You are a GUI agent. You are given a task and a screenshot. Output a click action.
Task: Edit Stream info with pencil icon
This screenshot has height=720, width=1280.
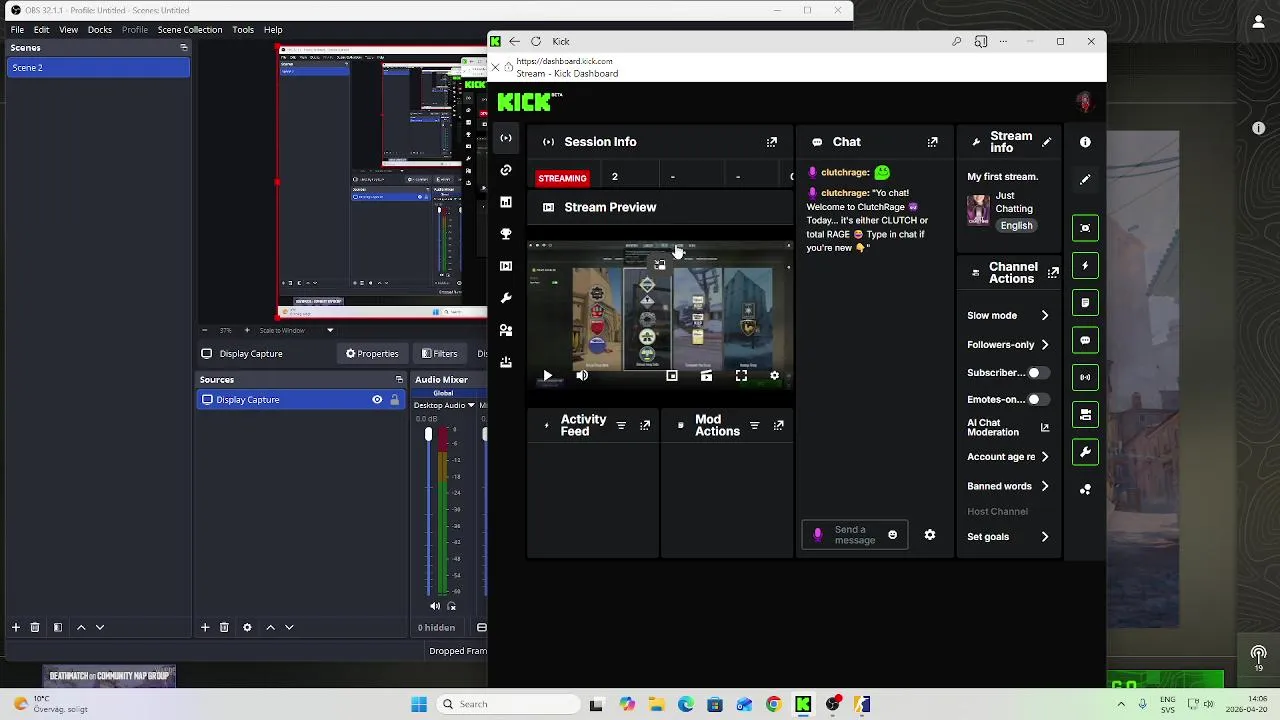[x=1047, y=142]
